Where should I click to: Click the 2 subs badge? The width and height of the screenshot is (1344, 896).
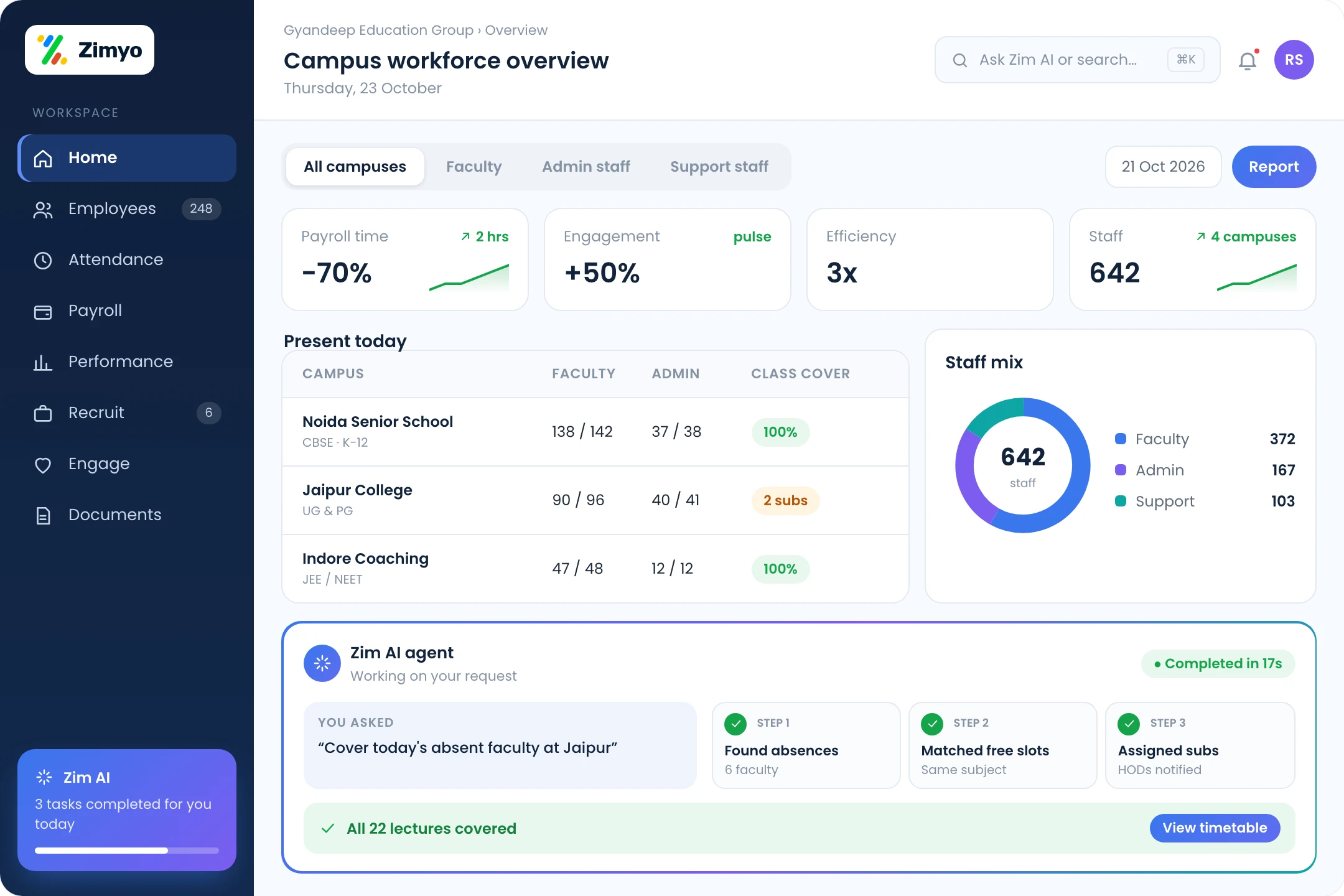(x=785, y=501)
